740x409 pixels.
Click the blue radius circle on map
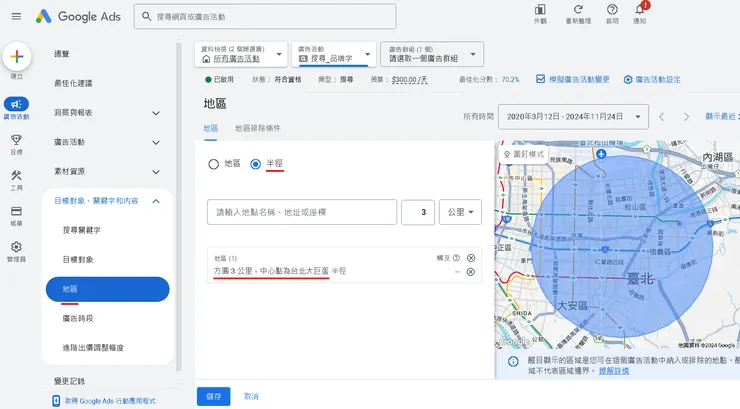click(622, 247)
